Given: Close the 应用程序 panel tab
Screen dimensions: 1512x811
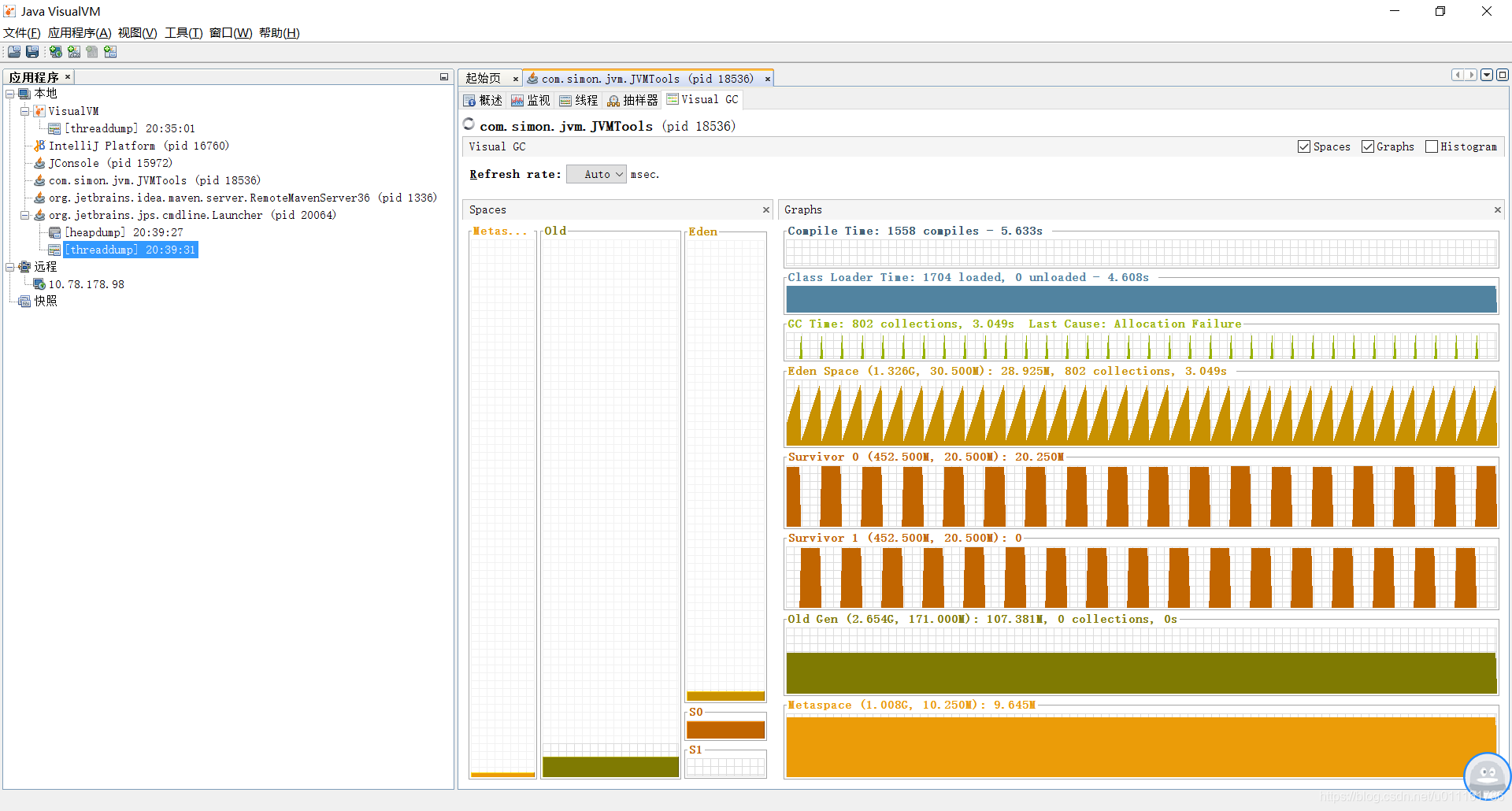Looking at the screenshot, I should point(68,76).
